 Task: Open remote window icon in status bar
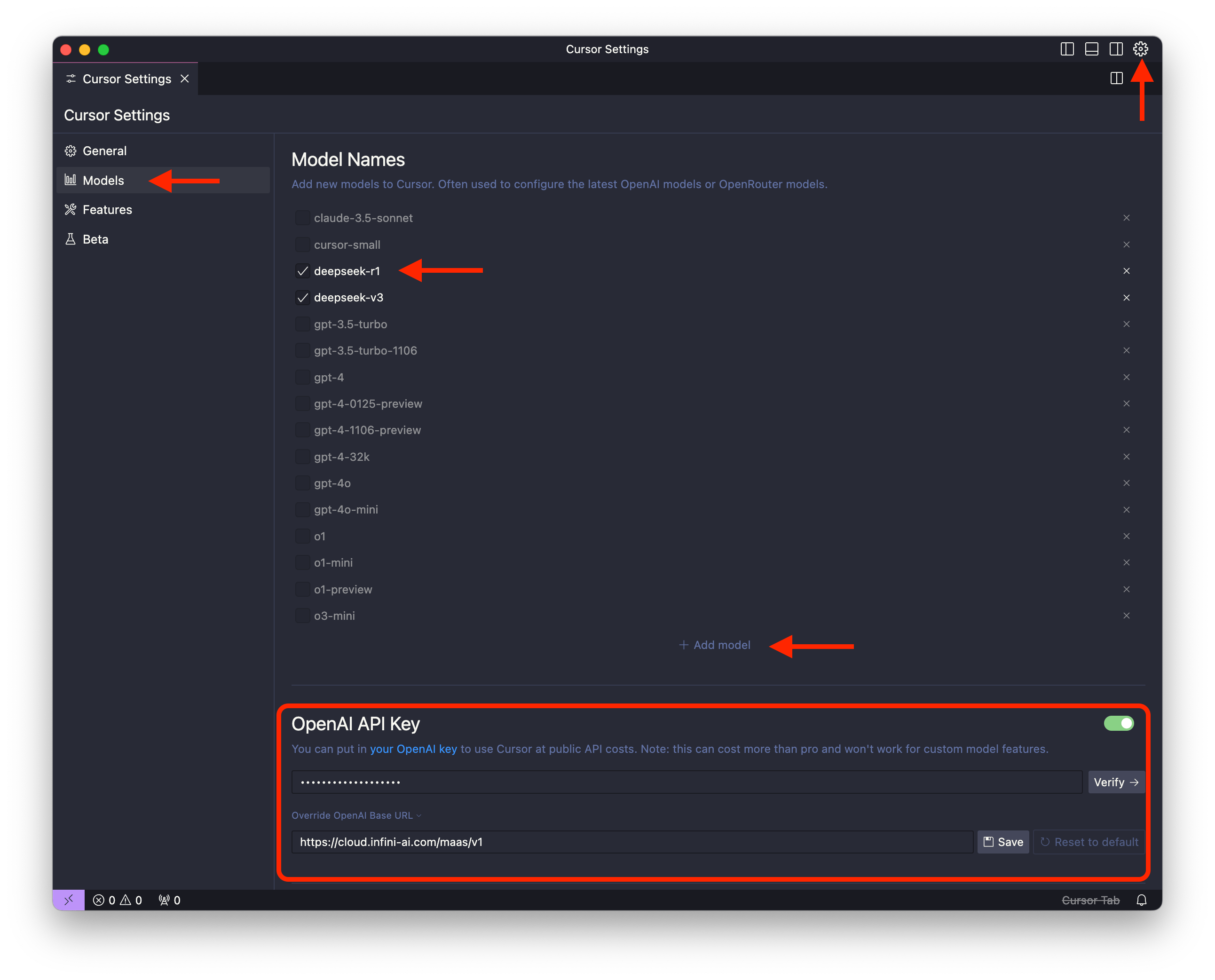tap(69, 901)
